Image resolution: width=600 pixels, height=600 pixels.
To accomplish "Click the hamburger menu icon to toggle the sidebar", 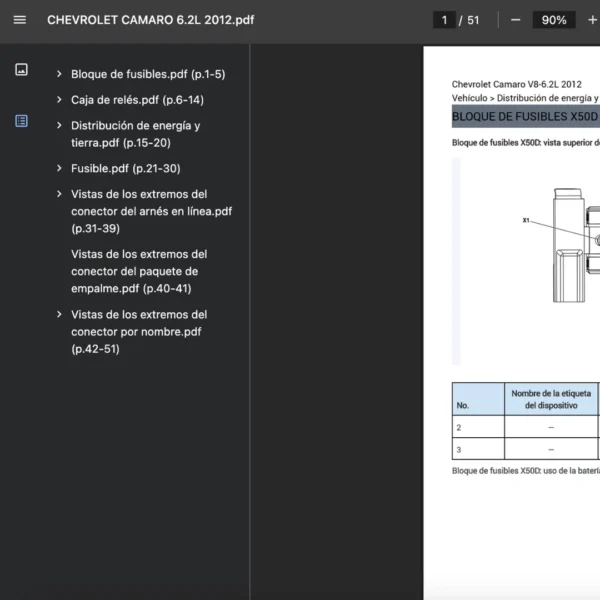I will pyautogui.click(x=20, y=20).
